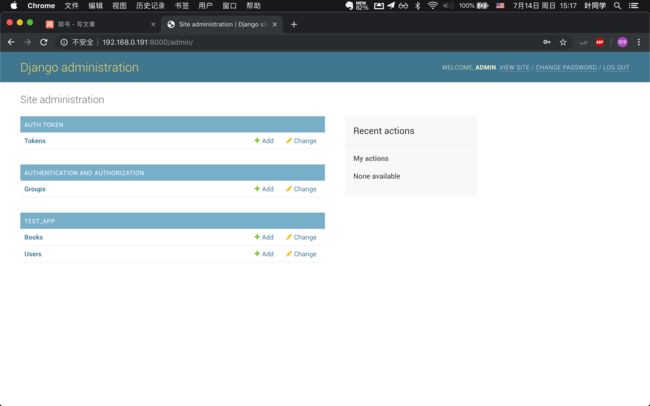The height and width of the screenshot is (406, 650).
Task: Add a new Token
Action: point(264,141)
